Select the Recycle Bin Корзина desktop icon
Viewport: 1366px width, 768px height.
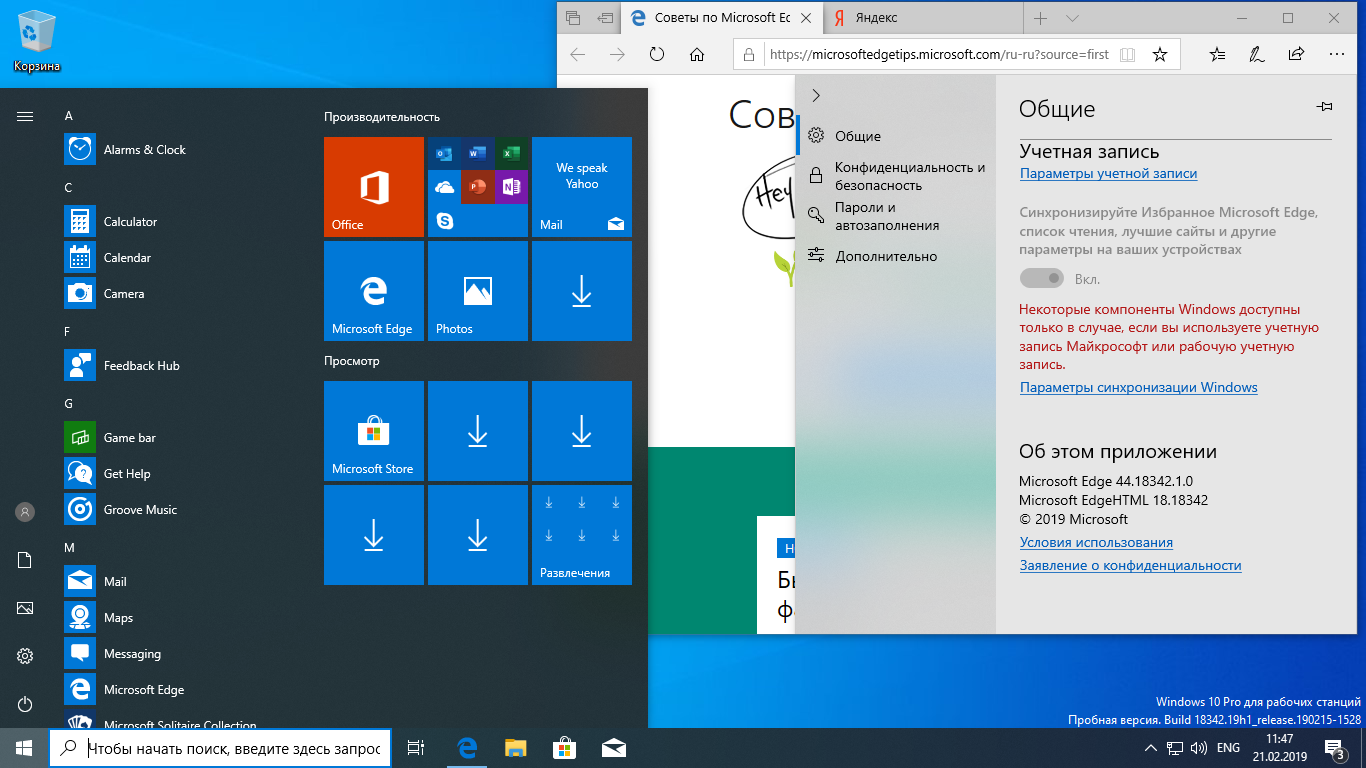37,41
